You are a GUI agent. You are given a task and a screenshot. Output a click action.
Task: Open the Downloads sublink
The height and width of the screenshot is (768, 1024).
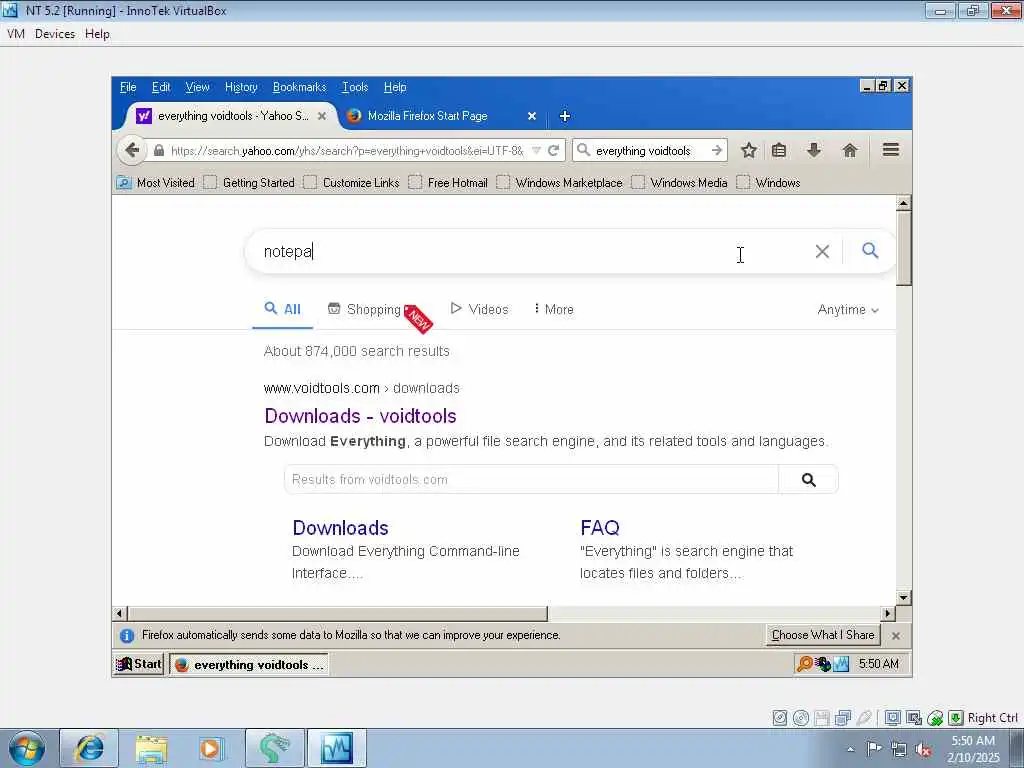(x=340, y=528)
